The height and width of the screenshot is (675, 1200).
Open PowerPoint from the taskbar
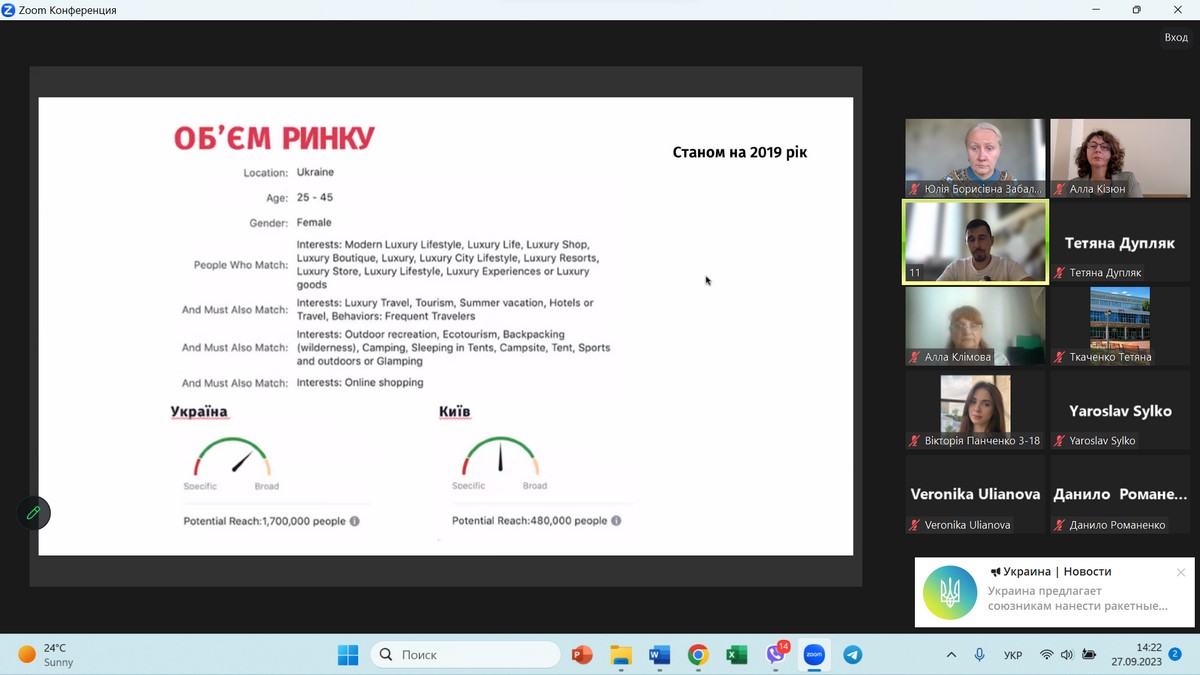(582, 655)
